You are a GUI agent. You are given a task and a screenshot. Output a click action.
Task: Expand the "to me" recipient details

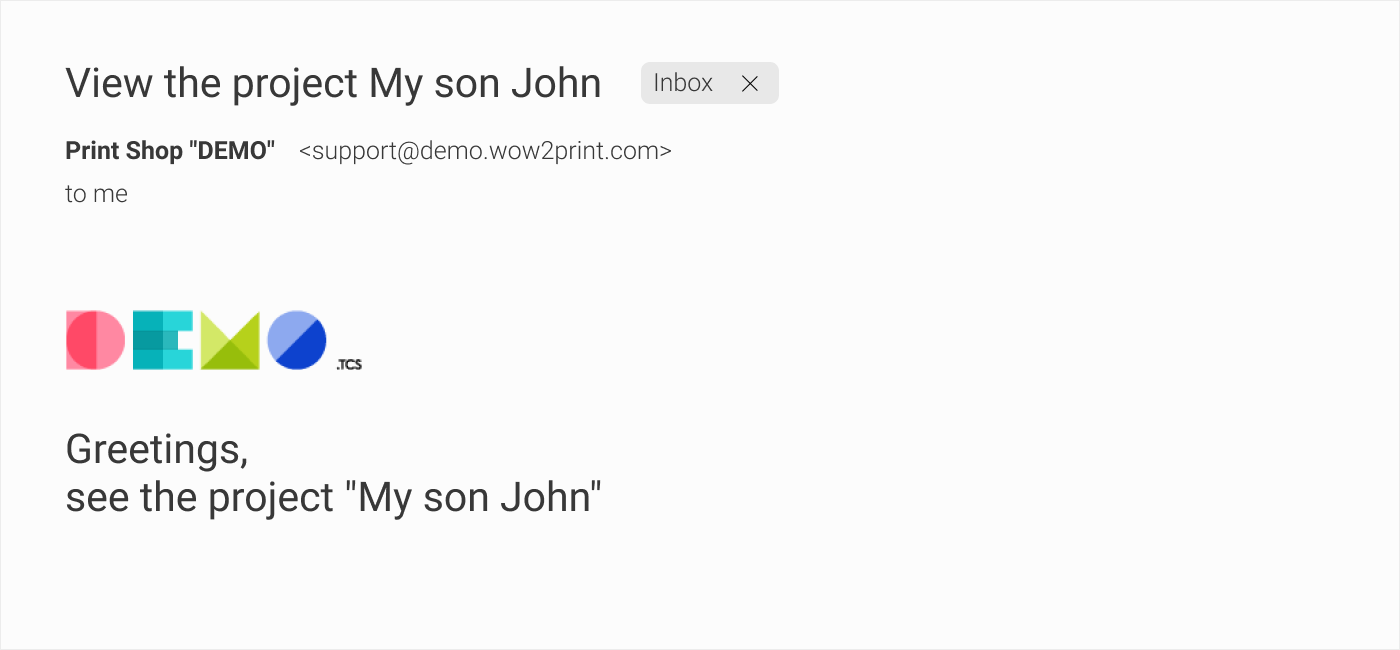click(96, 194)
